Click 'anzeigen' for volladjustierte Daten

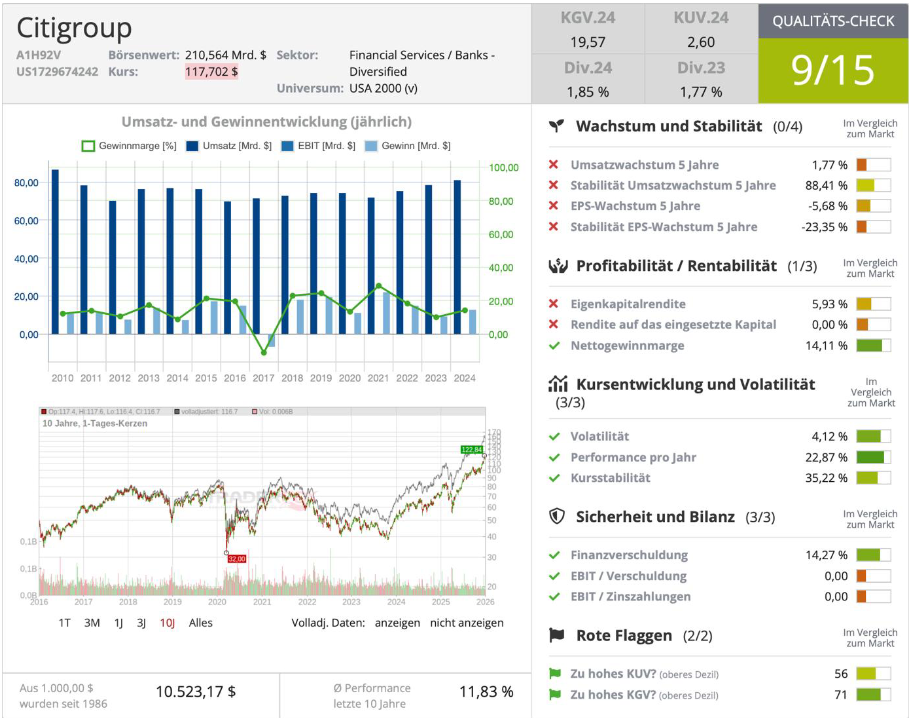(396, 621)
